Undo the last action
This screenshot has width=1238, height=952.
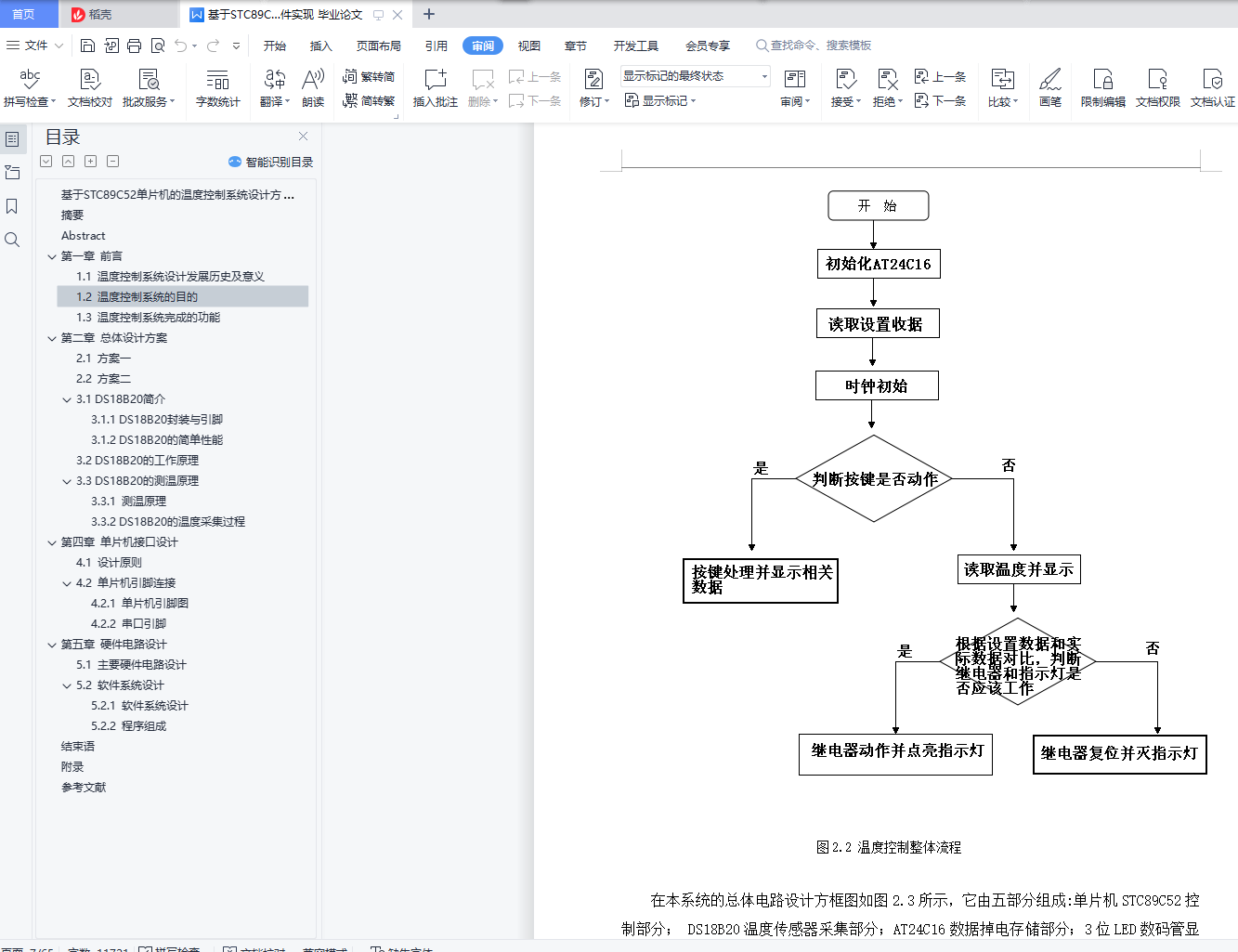tap(181, 46)
